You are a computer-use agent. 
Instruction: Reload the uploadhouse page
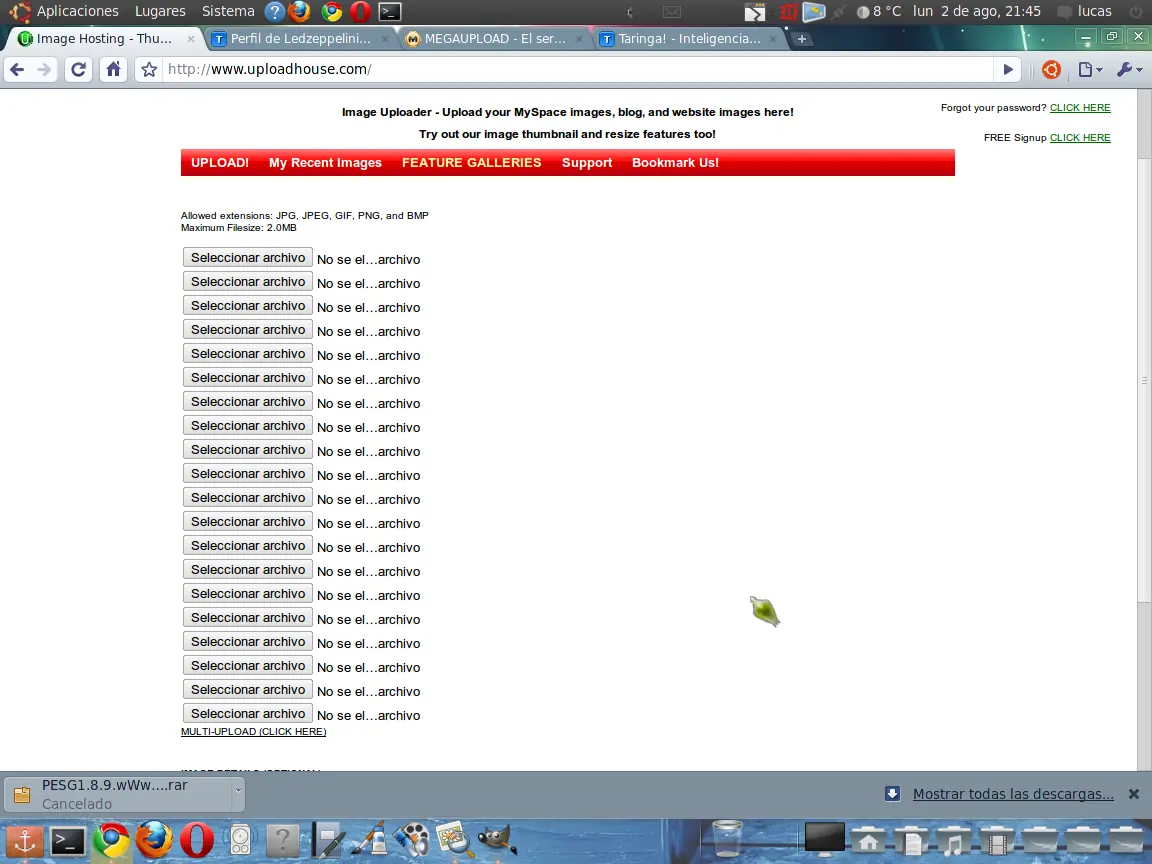pos(78,70)
